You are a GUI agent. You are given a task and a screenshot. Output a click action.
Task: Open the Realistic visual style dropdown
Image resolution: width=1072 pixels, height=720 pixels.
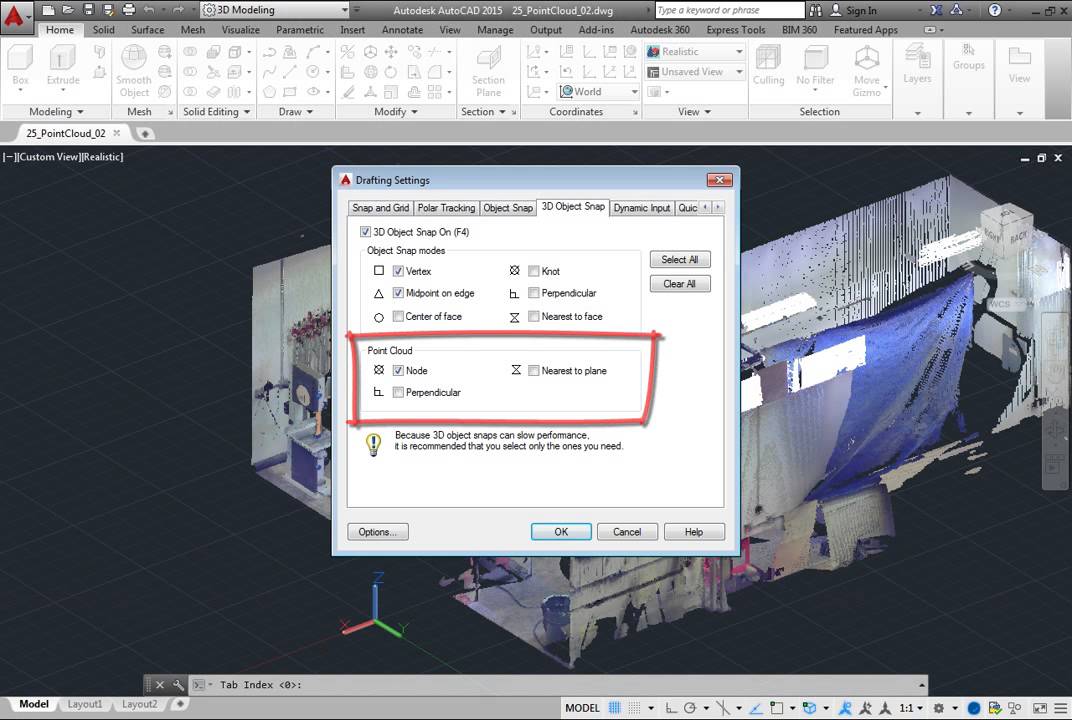point(695,51)
